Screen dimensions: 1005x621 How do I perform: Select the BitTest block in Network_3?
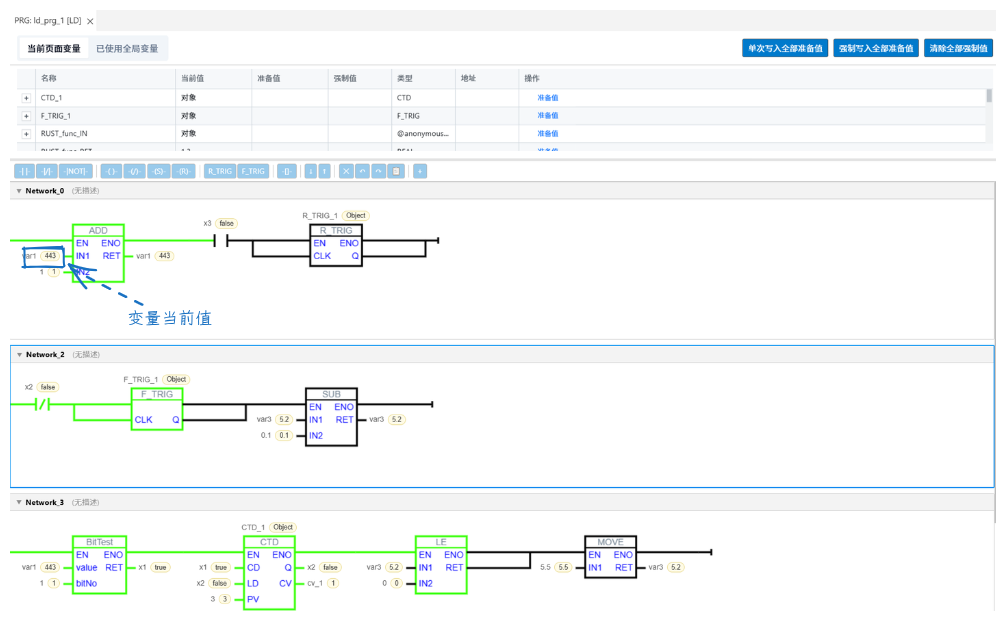[99, 565]
